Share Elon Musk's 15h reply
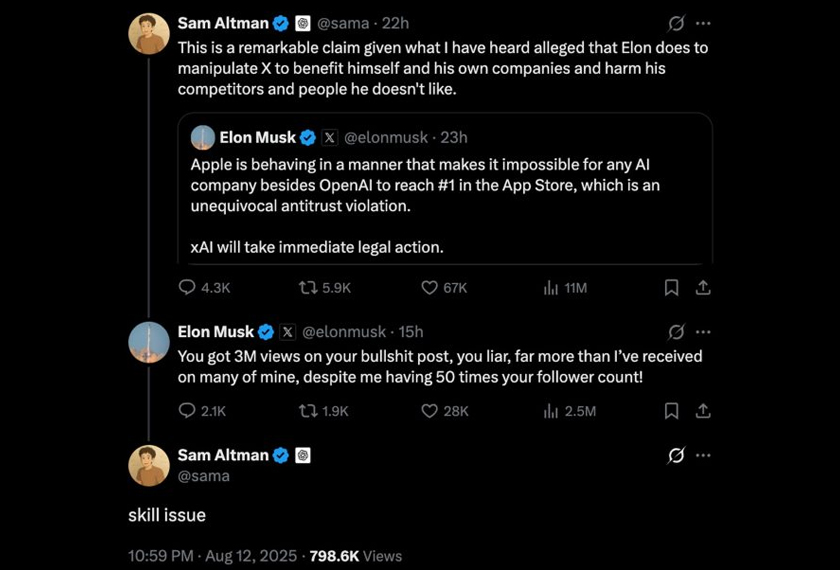The width and height of the screenshot is (840, 570). point(703,410)
